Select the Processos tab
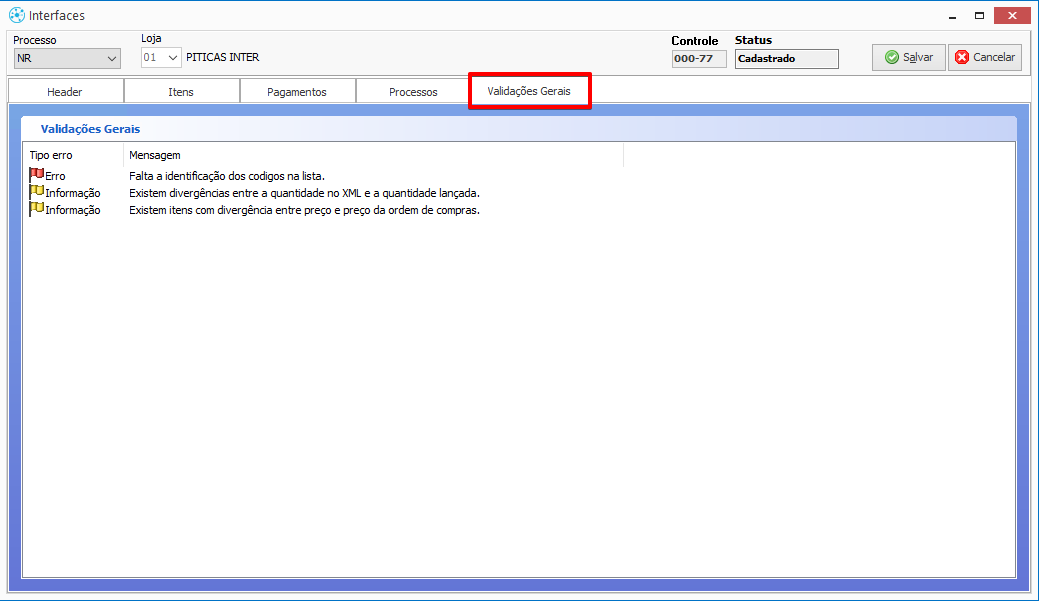This screenshot has height=601, width=1040. tap(413, 92)
